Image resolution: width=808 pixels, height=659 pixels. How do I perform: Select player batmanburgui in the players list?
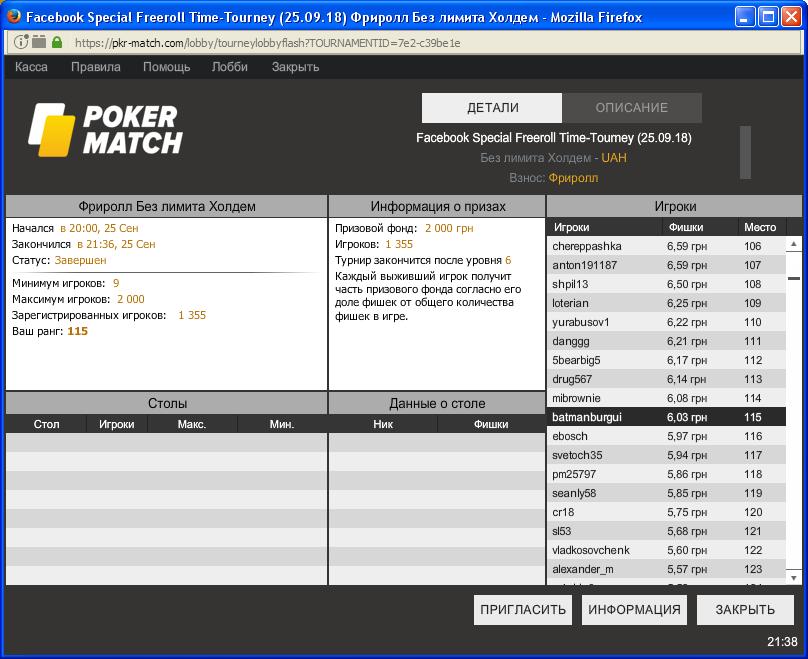[x=666, y=417]
